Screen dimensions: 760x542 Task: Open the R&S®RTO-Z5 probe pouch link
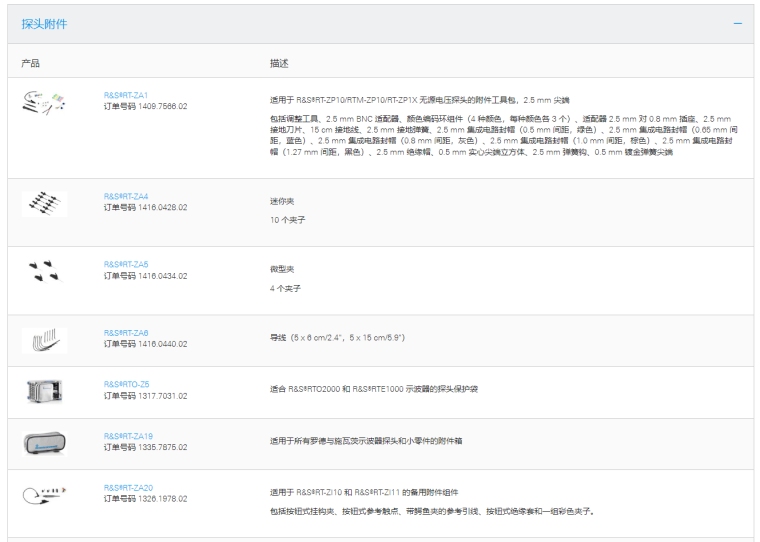tap(126, 381)
